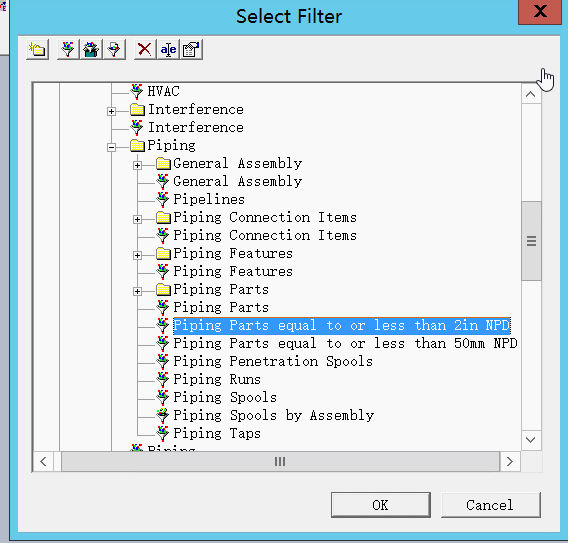Image resolution: width=568 pixels, height=543 pixels.
Task: Click the New Compound Filter toolbar icon
Action: tap(91, 50)
